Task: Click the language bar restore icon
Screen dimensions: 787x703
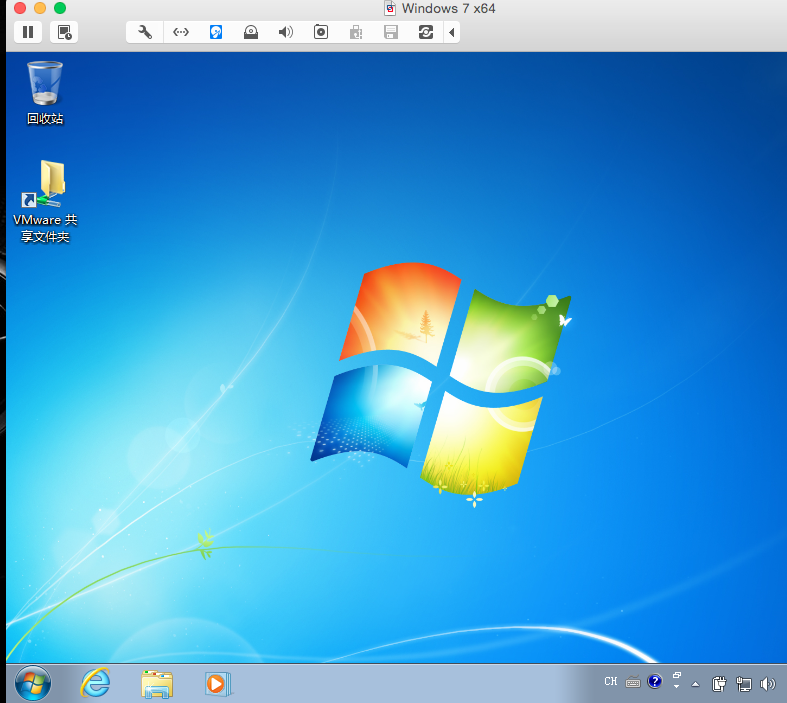Action: [677, 676]
